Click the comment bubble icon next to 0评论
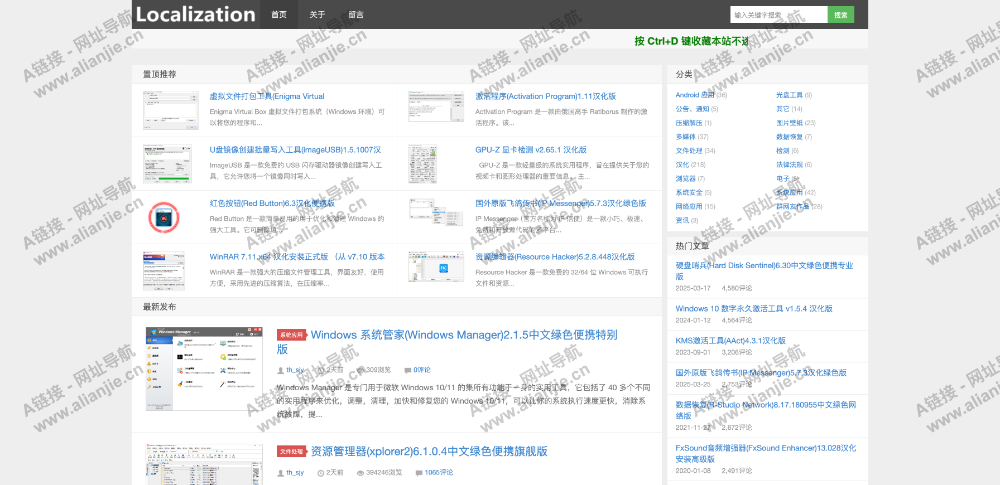Image resolution: width=1000 pixels, height=485 pixels. tap(408, 370)
